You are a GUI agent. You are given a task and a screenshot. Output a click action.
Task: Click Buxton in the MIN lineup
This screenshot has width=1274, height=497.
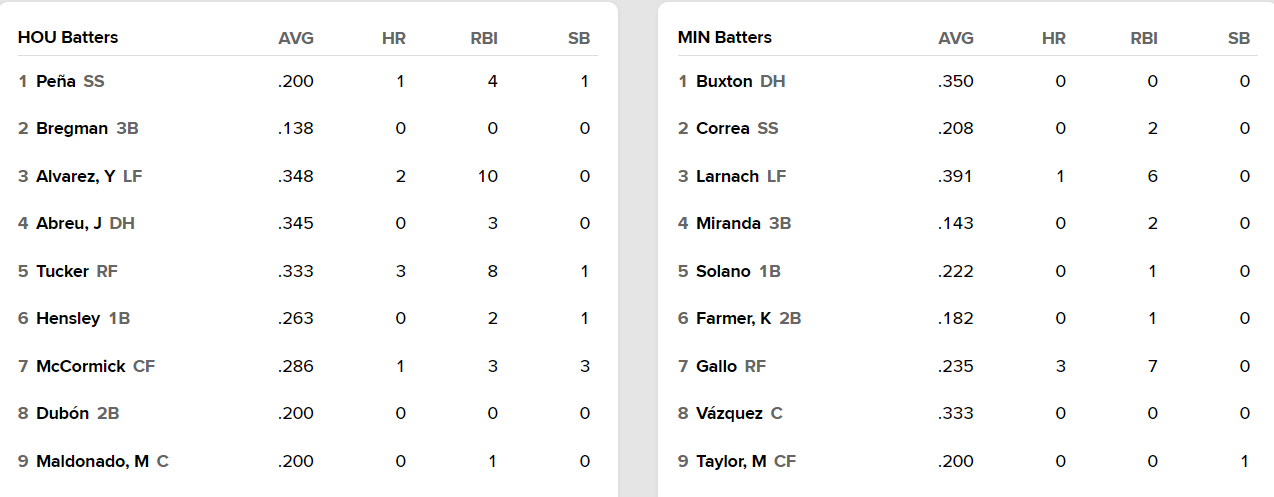point(724,81)
